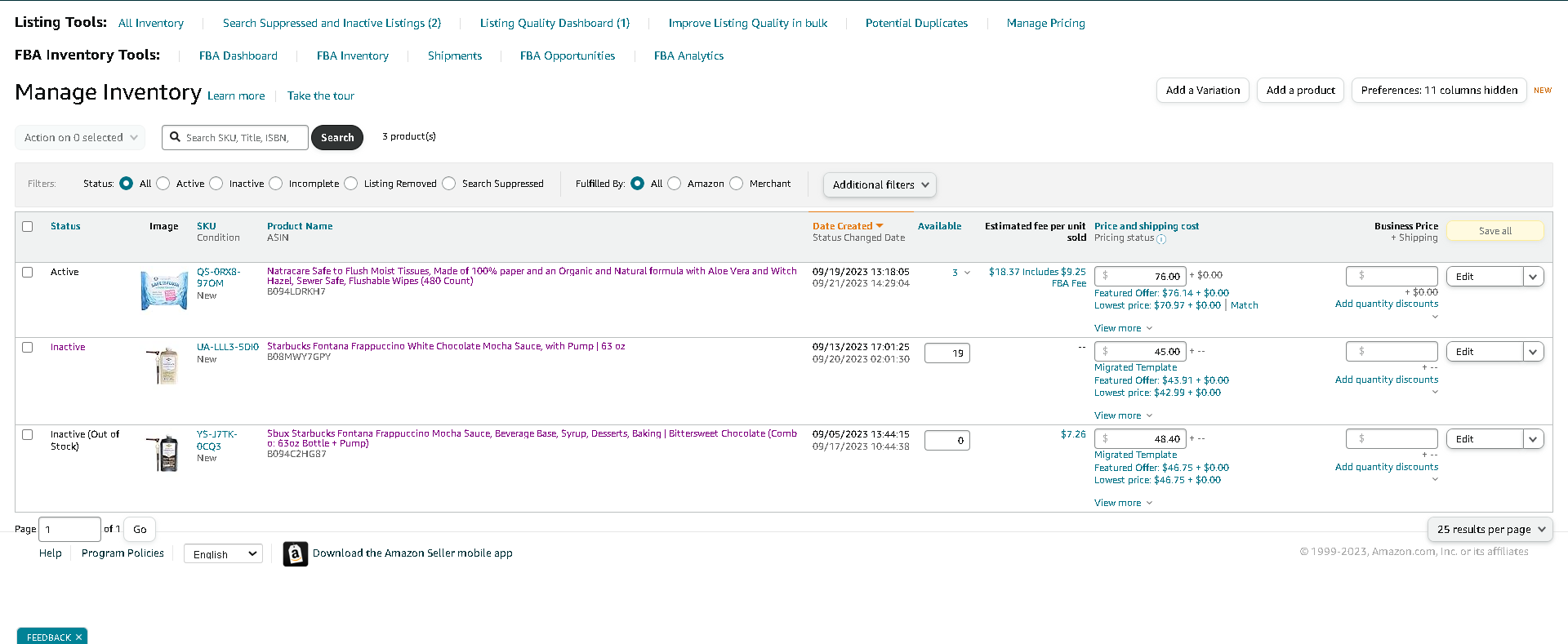
Task: Open Preferences: 11 columns hidden
Action: (x=1439, y=91)
